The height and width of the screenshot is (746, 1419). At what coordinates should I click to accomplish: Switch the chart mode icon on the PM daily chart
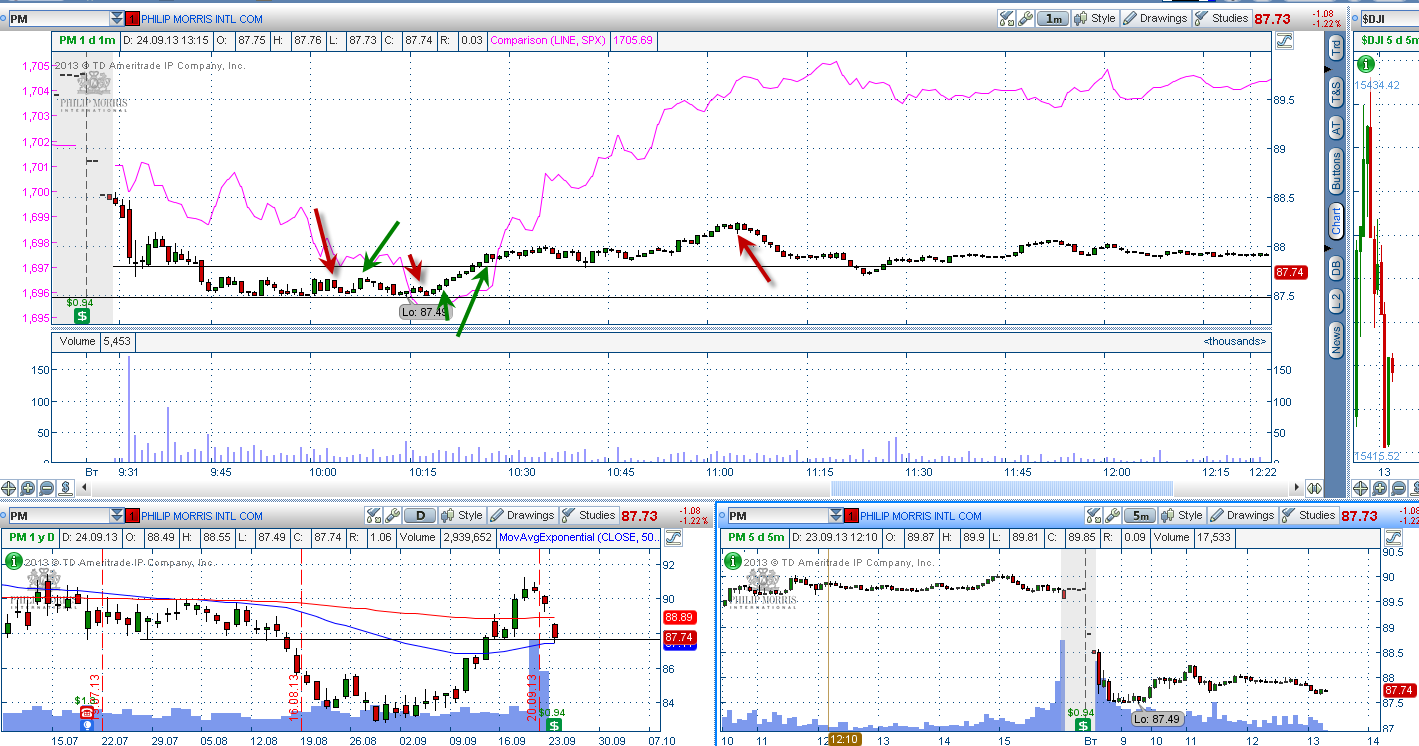673,538
